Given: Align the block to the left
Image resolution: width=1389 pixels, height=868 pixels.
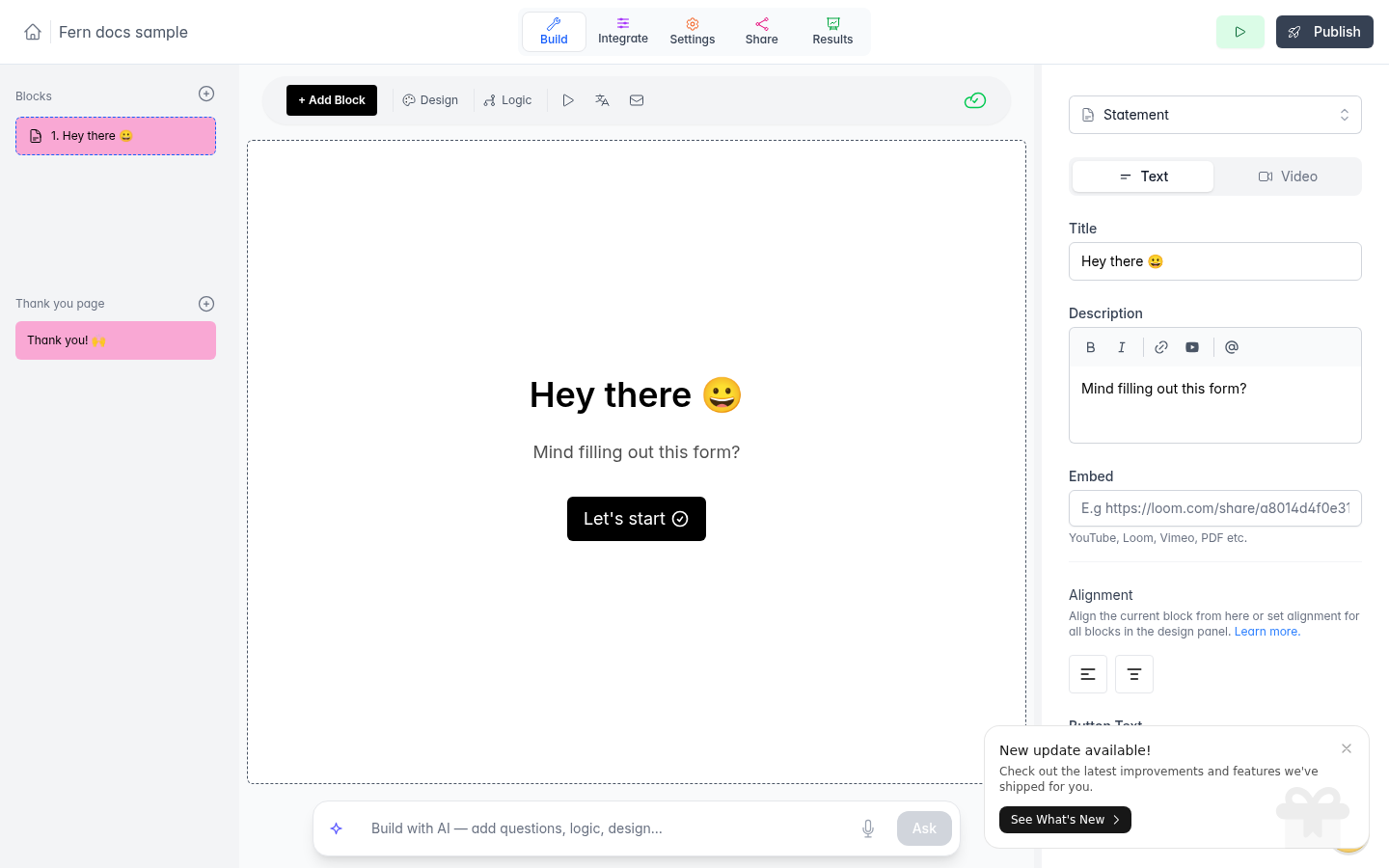Looking at the screenshot, I should coord(1088,674).
